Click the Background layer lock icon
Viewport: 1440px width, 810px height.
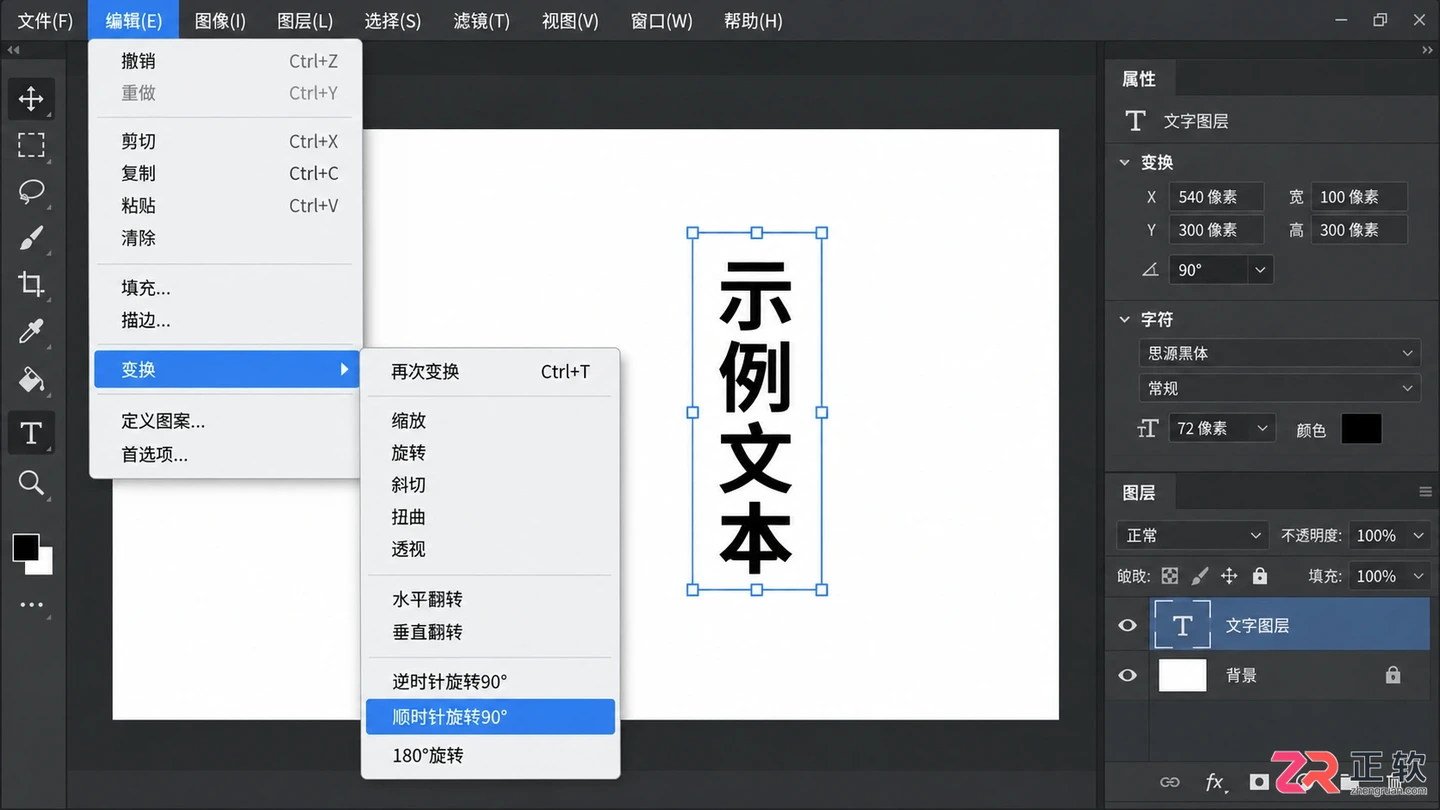tap(1393, 676)
